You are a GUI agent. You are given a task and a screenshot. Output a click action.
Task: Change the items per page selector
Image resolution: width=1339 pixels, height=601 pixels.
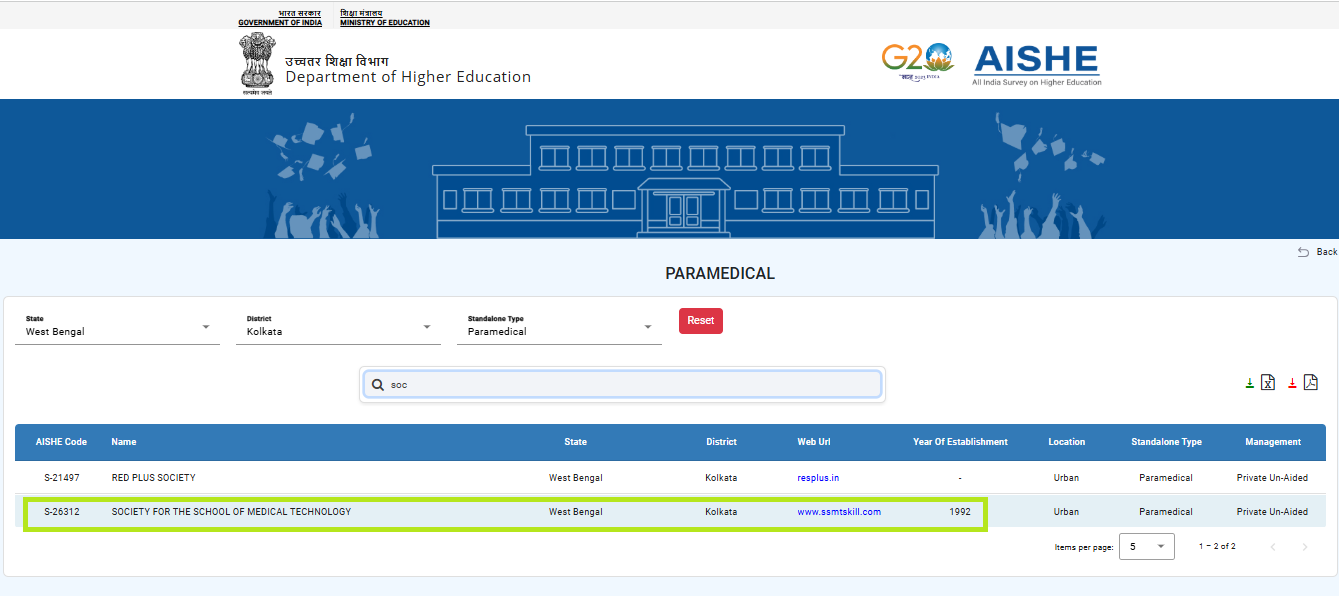(x=1146, y=547)
